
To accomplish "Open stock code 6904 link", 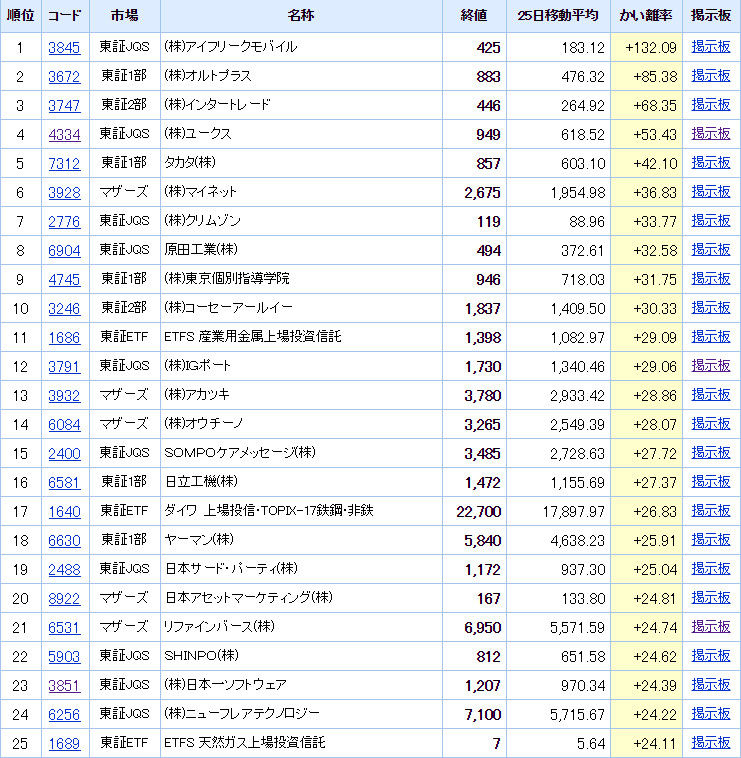I will (x=64, y=250).
